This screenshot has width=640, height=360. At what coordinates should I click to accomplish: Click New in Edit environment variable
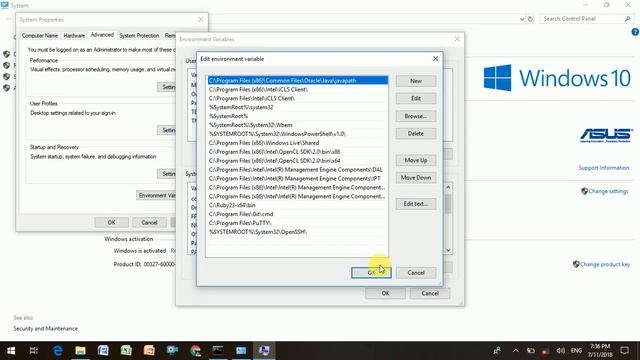(x=416, y=81)
